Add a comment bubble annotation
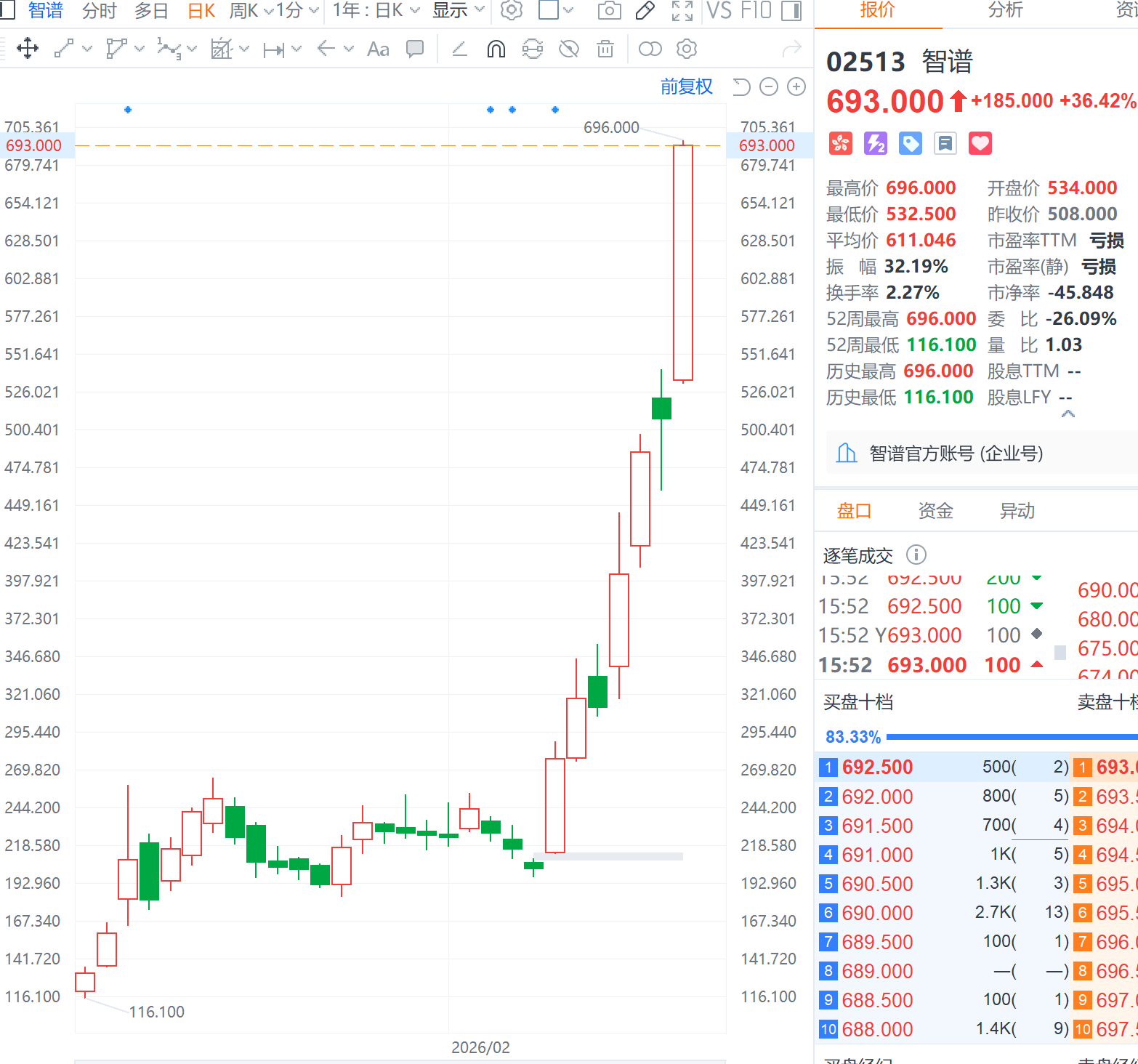The height and width of the screenshot is (1064, 1138). [x=415, y=49]
